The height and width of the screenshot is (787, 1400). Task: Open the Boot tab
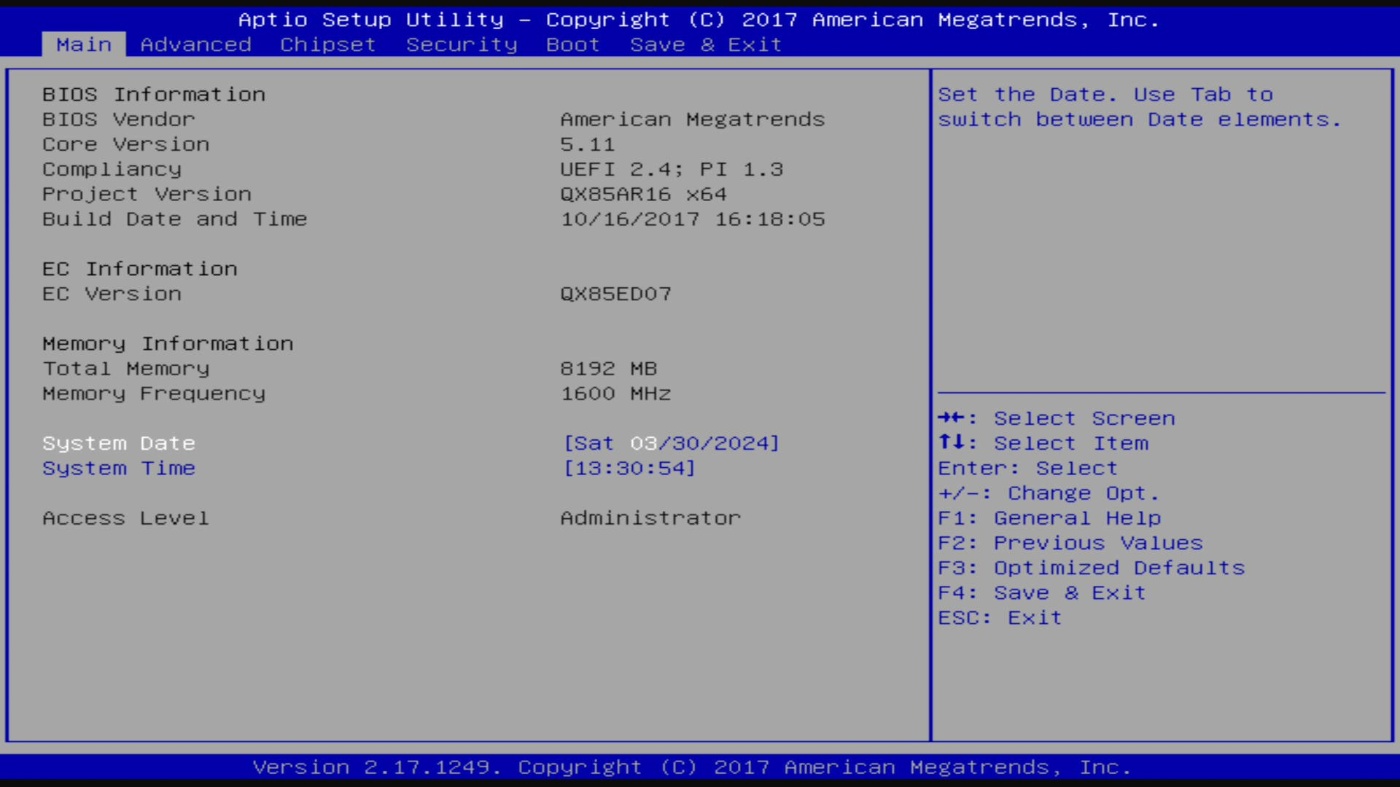(x=573, y=44)
